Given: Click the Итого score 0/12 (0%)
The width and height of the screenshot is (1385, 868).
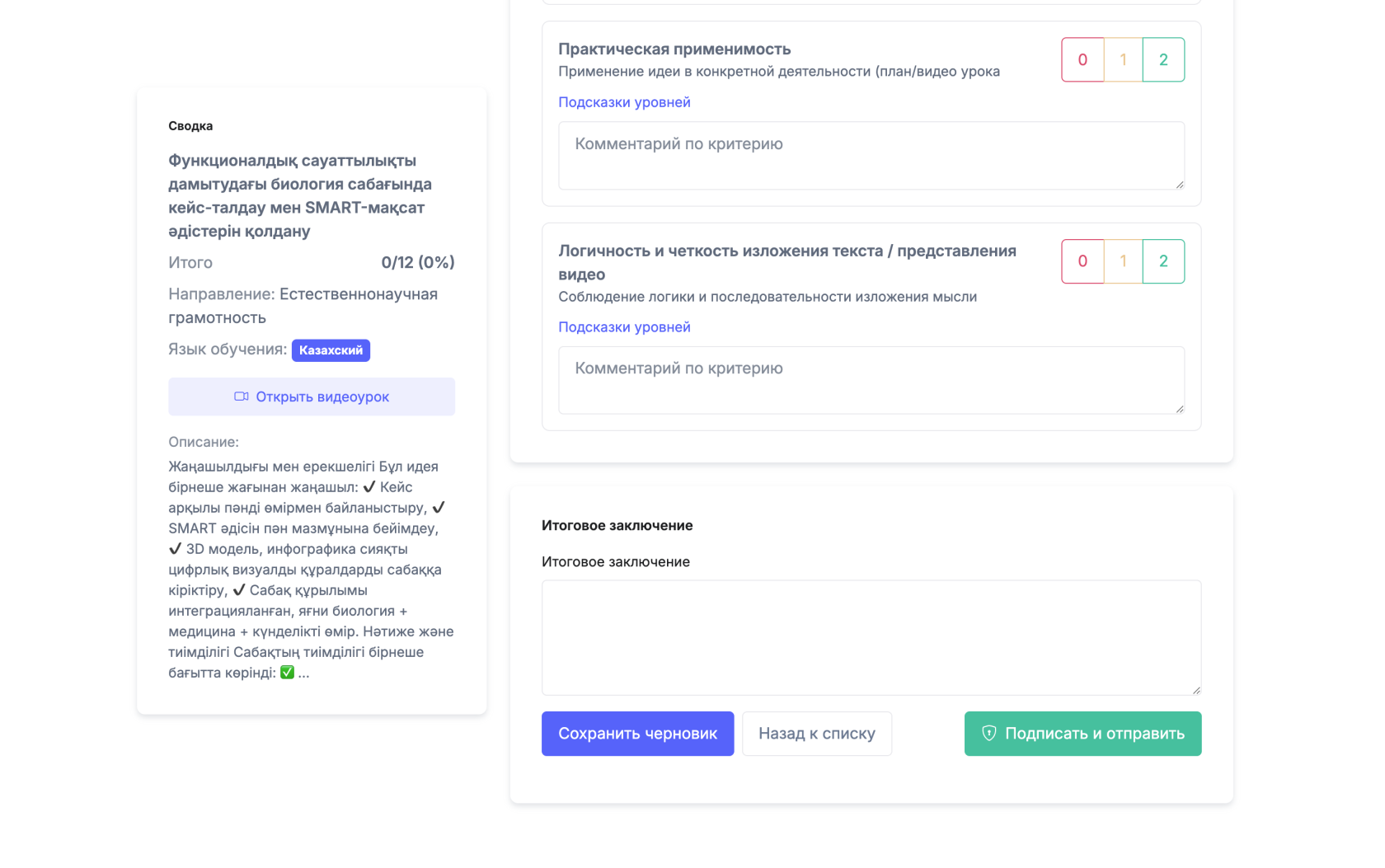Looking at the screenshot, I should [417, 262].
